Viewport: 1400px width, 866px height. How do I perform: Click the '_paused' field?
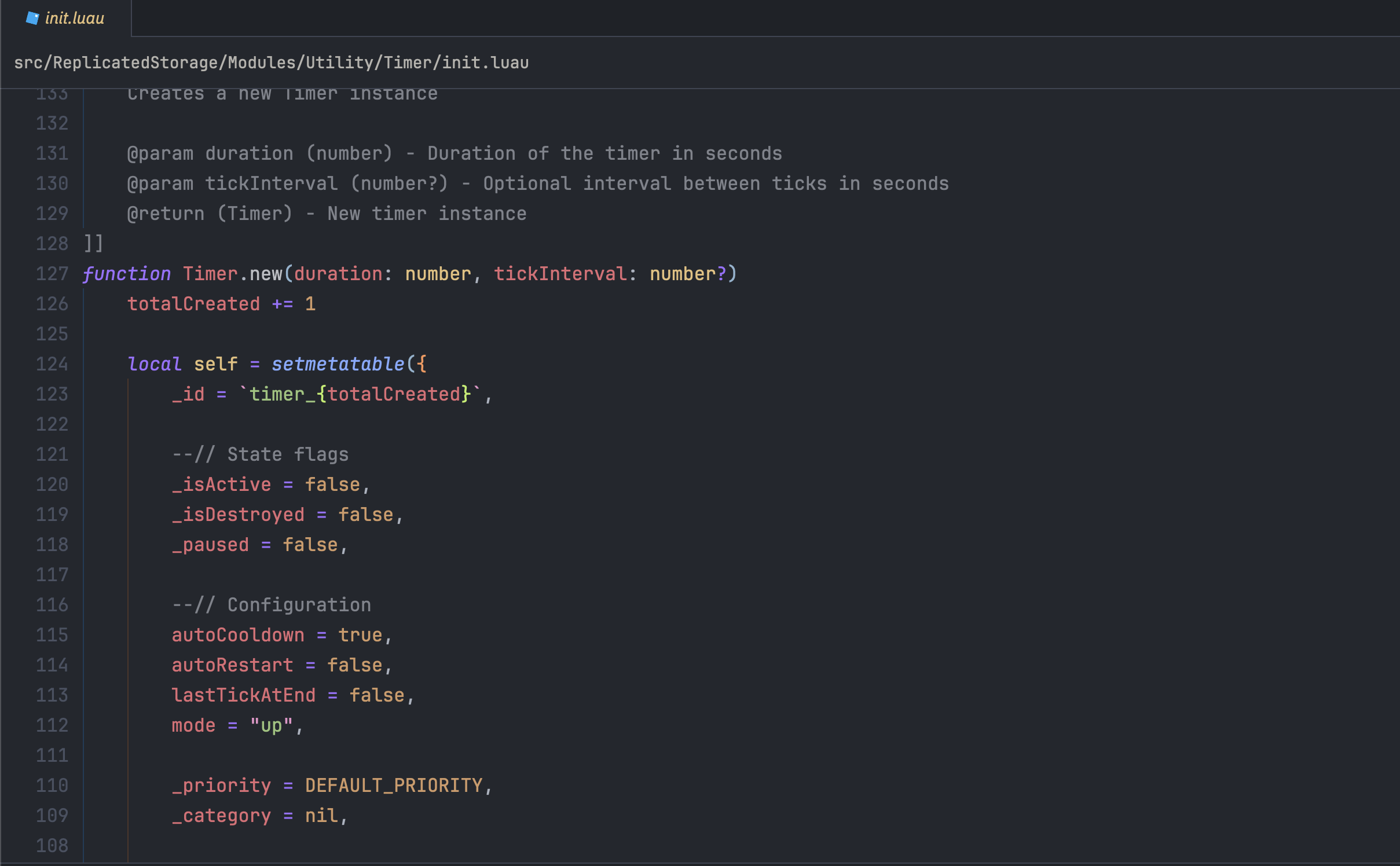[211, 545]
